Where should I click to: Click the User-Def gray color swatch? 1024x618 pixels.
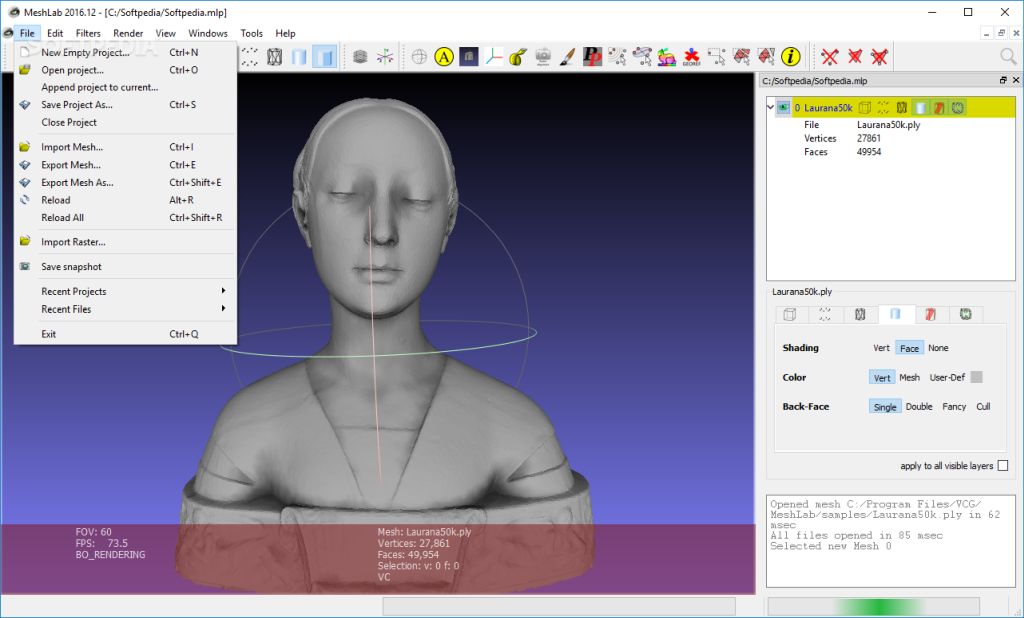tap(976, 378)
